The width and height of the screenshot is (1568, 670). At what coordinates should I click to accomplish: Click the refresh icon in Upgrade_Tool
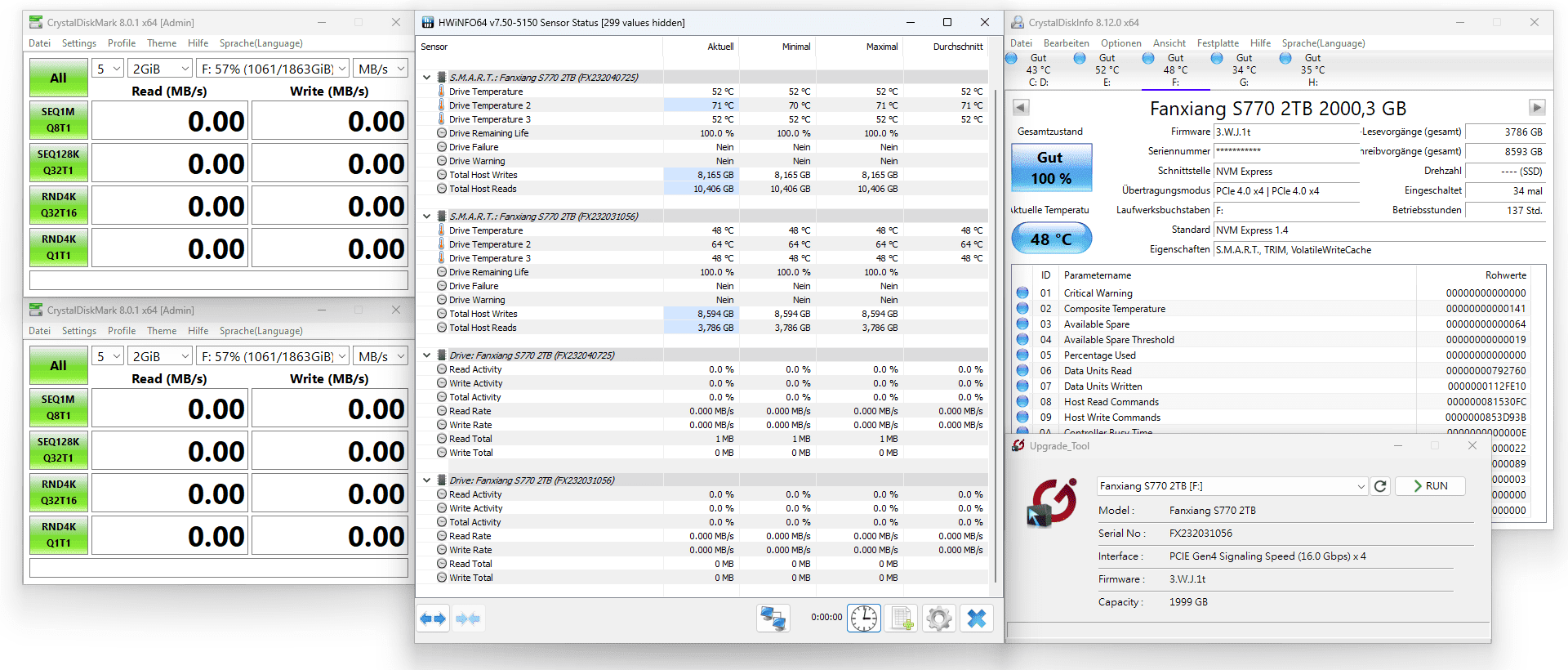point(1380,486)
